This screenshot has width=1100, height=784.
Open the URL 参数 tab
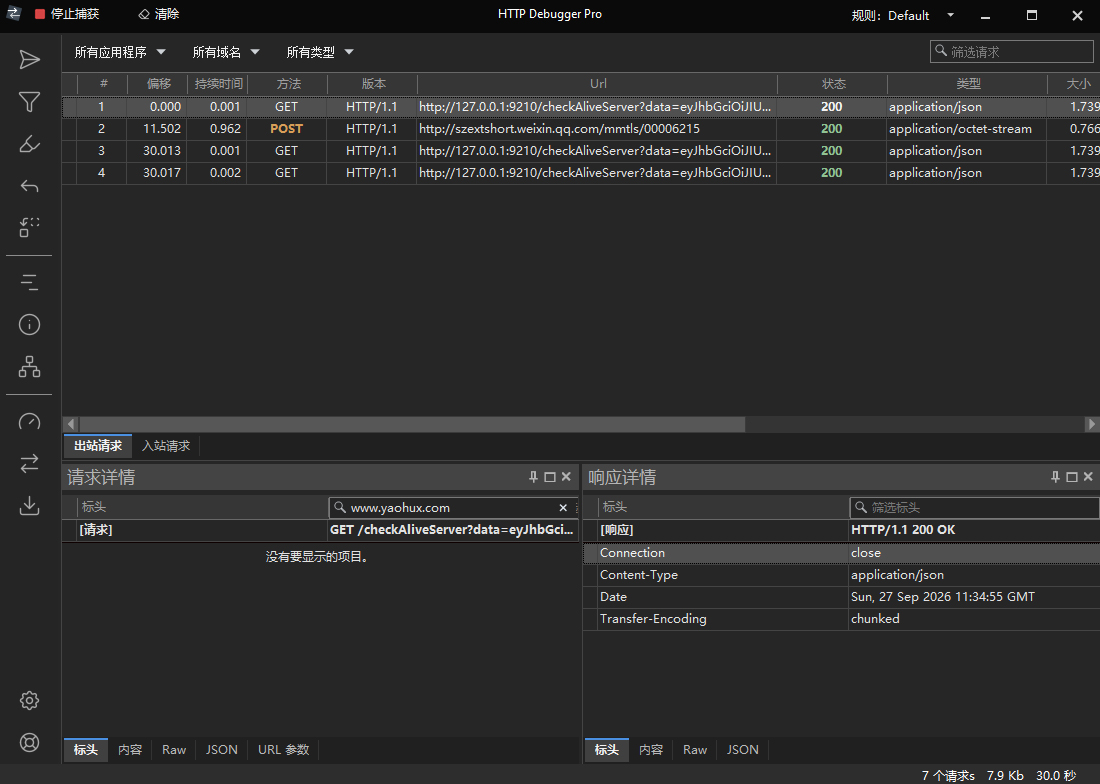tap(283, 750)
